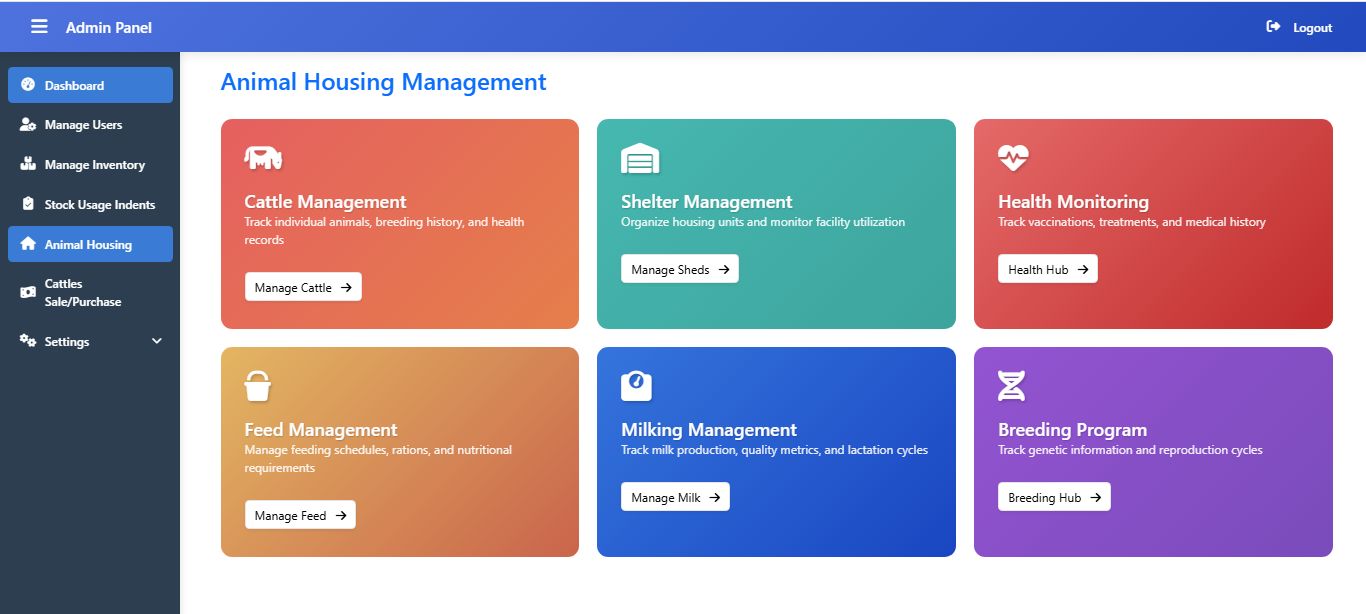Open the Dashboard sidebar item
The width and height of the screenshot is (1366, 614).
90,85
